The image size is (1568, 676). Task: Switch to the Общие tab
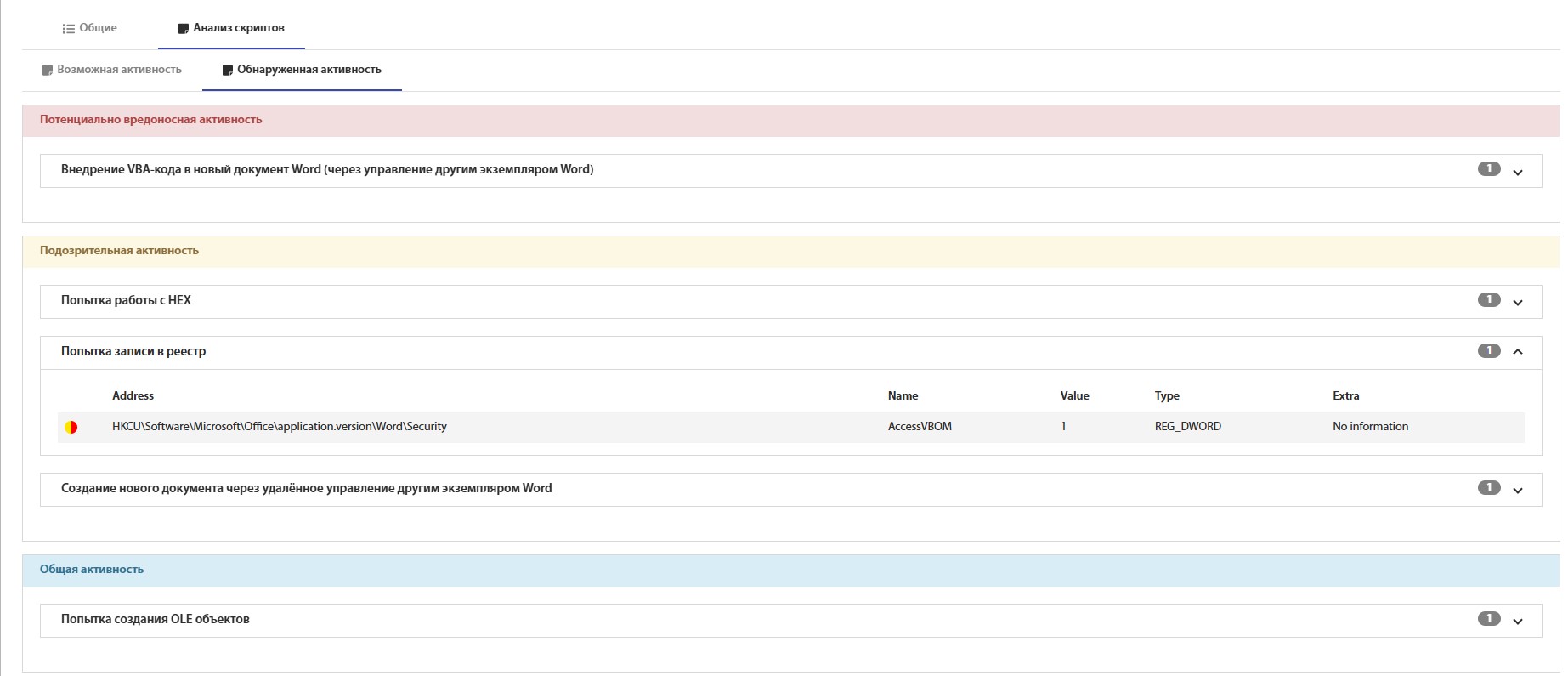pos(98,28)
